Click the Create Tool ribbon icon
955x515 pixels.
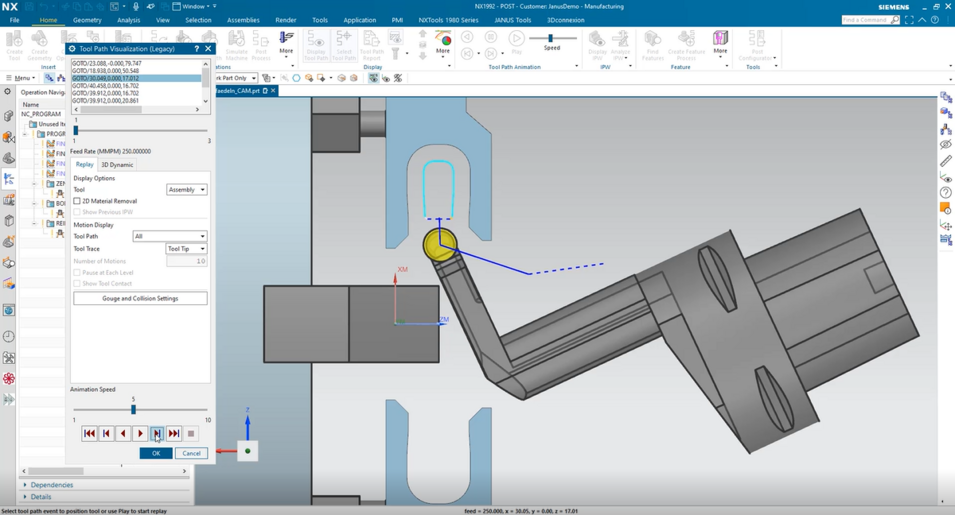coord(14,45)
